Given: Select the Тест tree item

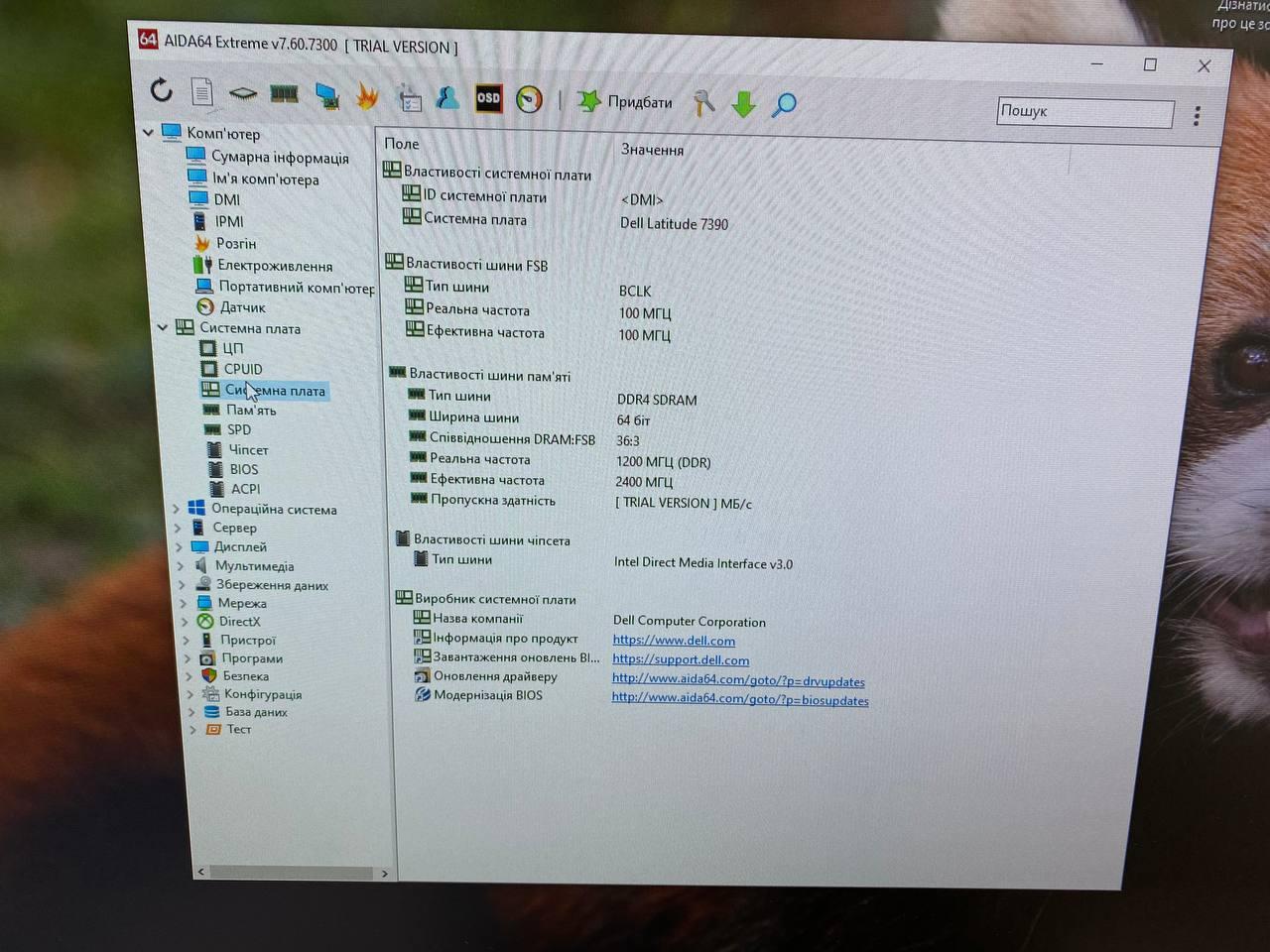Looking at the screenshot, I should pyautogui.click(x=239, y=729).
